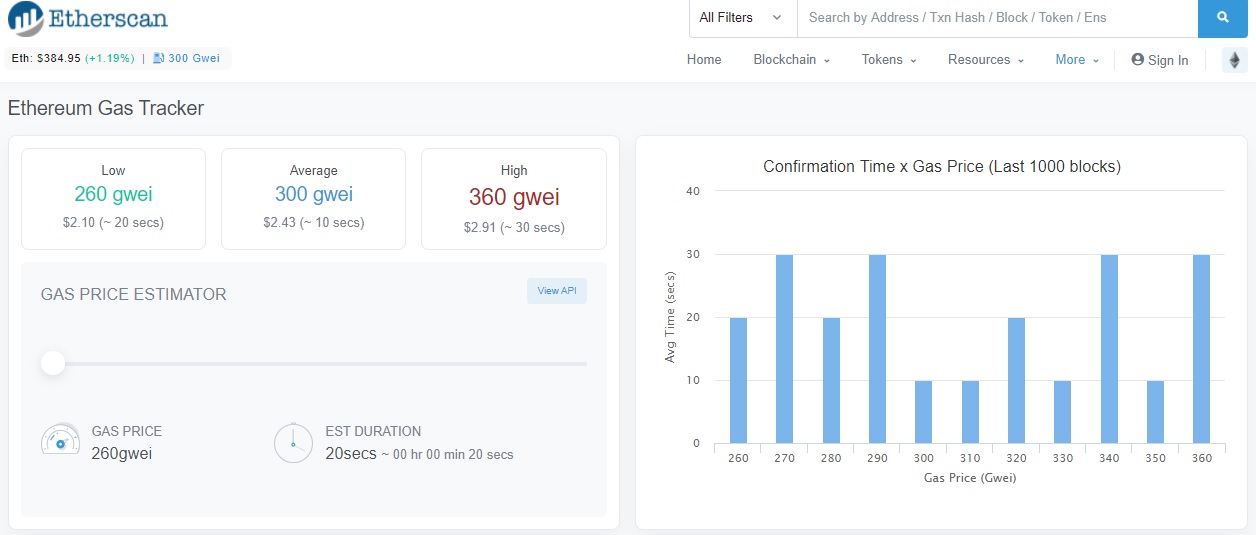Click the gas pump icon beside 300 Gwei
Screen dimensions: 1256x535
[x=159, y=58]
